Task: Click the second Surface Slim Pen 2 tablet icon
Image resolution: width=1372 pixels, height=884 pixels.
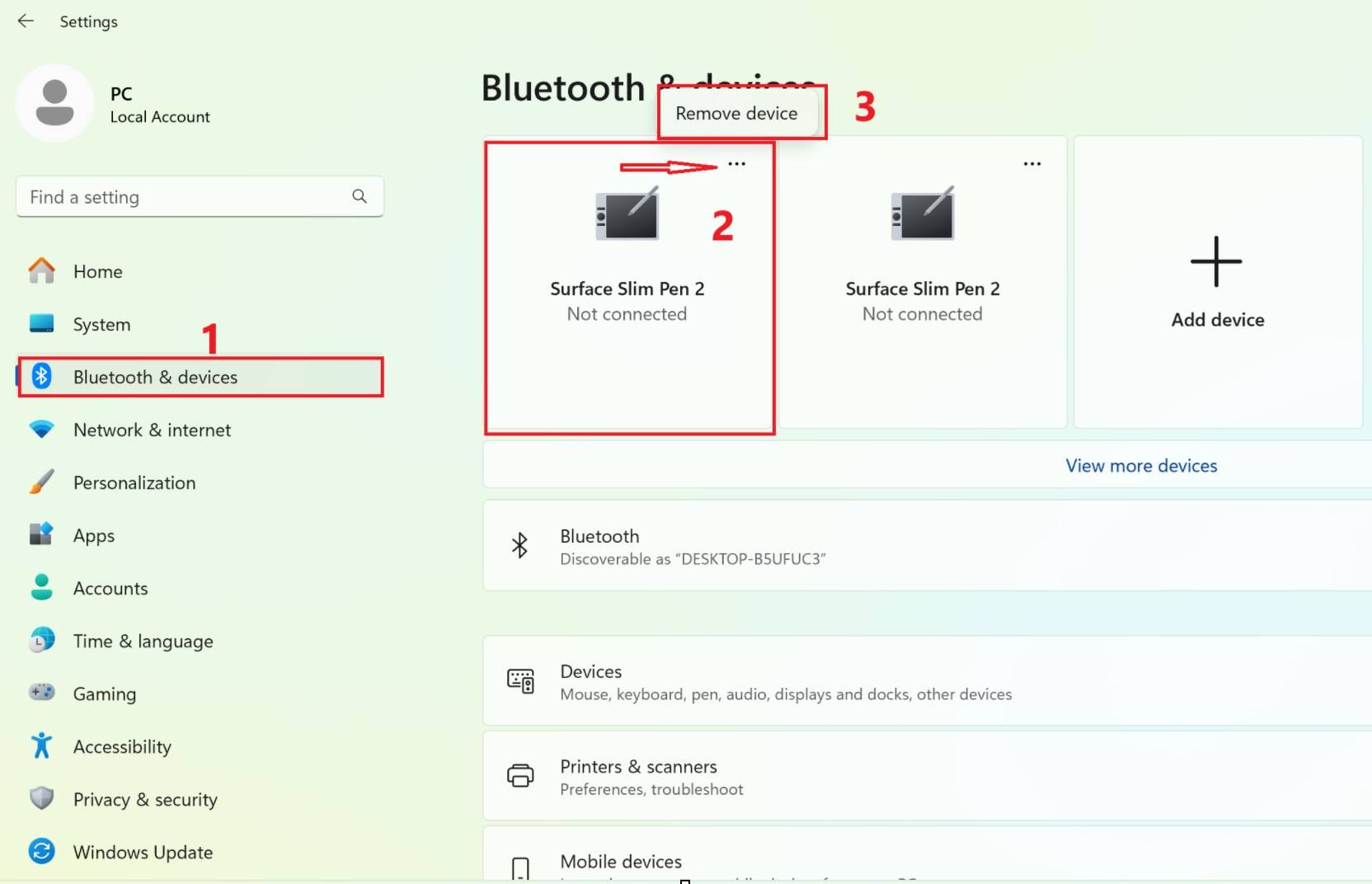Action: pos(923,213)
